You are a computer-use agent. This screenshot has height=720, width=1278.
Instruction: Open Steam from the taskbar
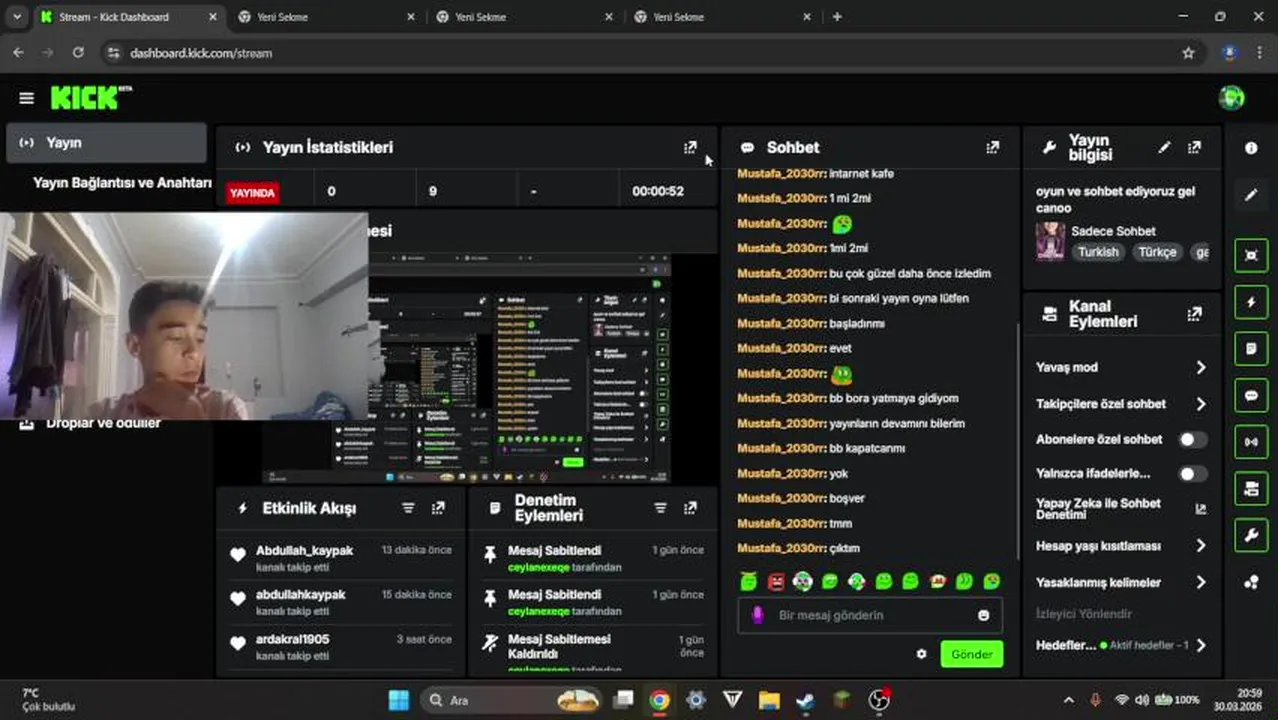click(x=805, y=700)
